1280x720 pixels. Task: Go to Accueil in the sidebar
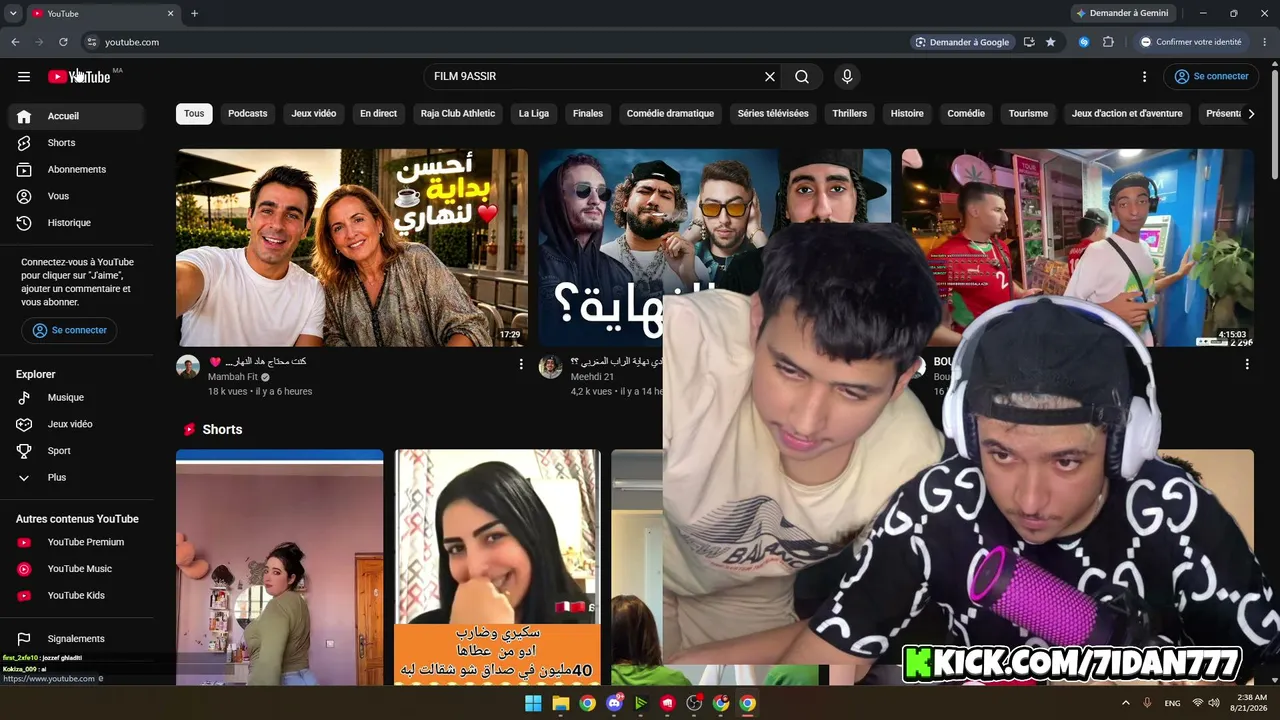[76, 116]
